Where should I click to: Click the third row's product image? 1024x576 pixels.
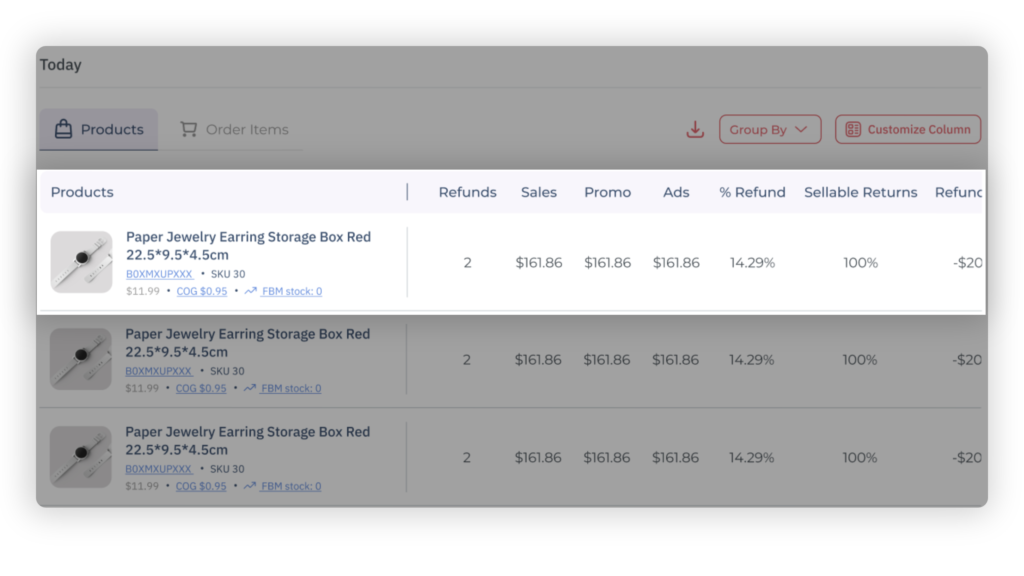pos(81,457)
